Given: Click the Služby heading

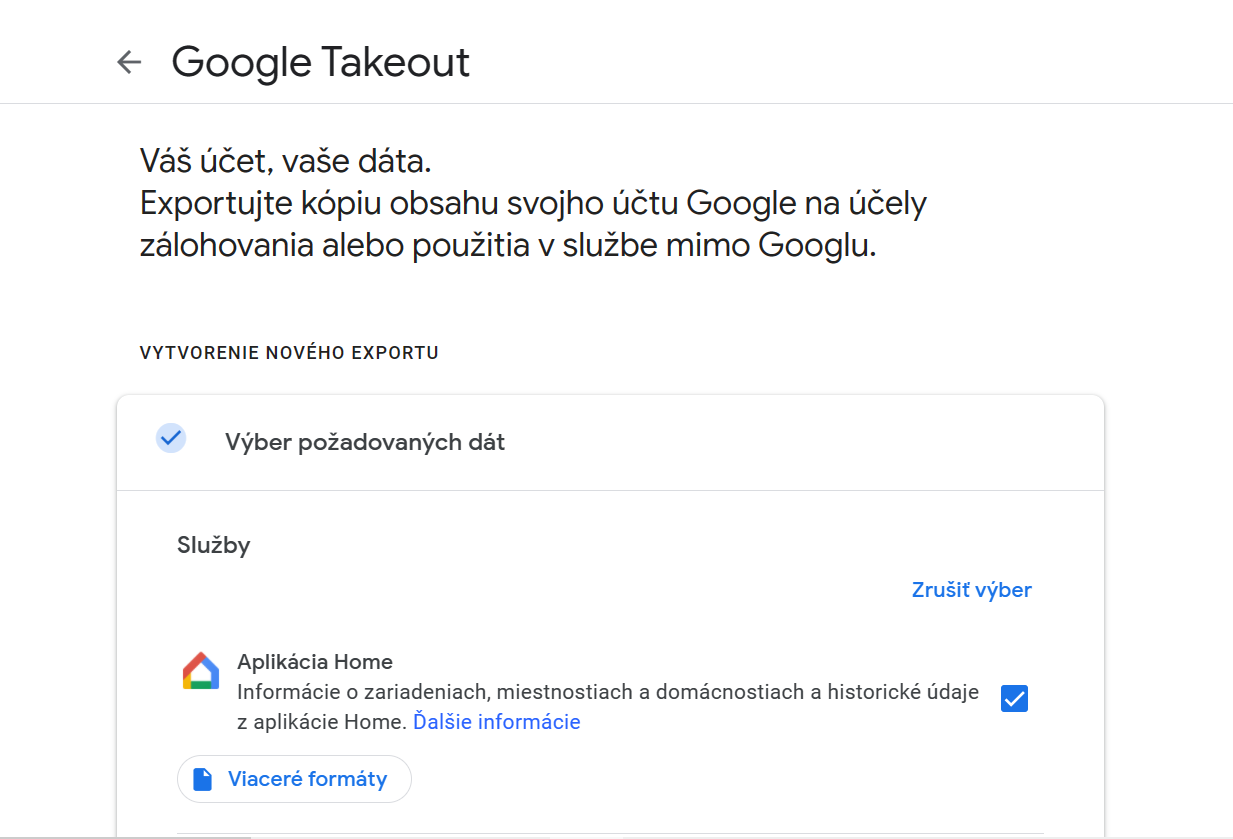Looking at the screenshot, I should coord(214,545).
